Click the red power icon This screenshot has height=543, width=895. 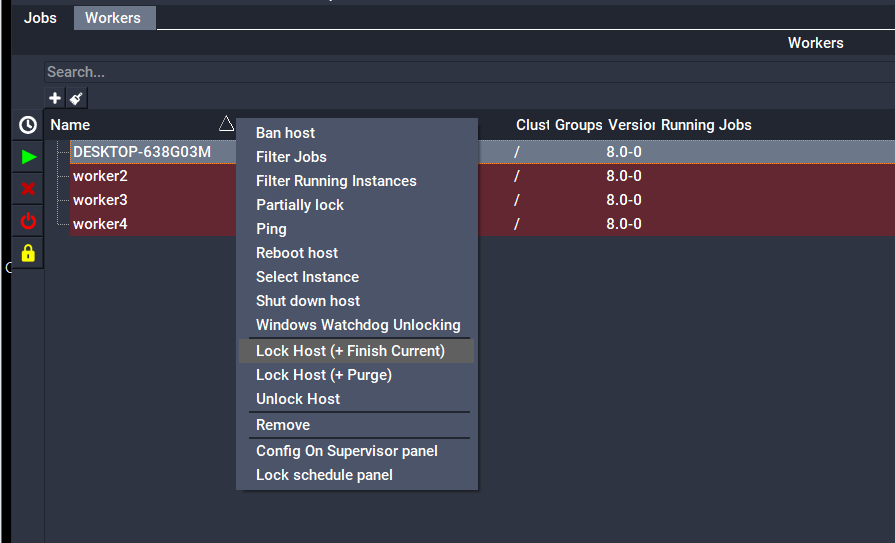(28, 221)
